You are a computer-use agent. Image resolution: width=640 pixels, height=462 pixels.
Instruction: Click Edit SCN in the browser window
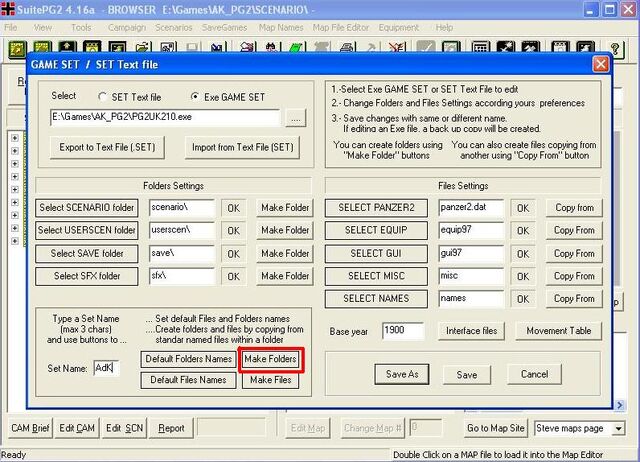point(124,429)
